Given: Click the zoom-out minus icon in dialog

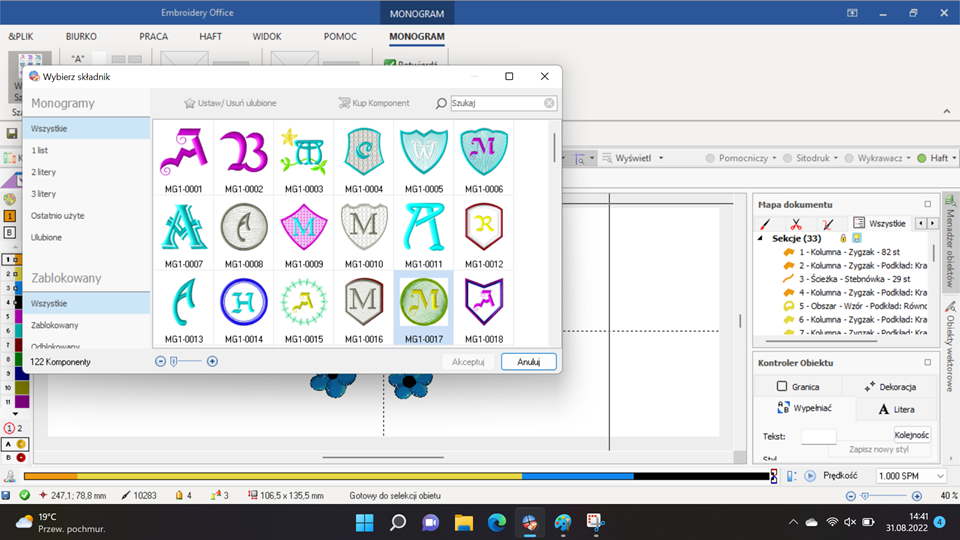Looking at the screenshot, I should tap(161, 361).
